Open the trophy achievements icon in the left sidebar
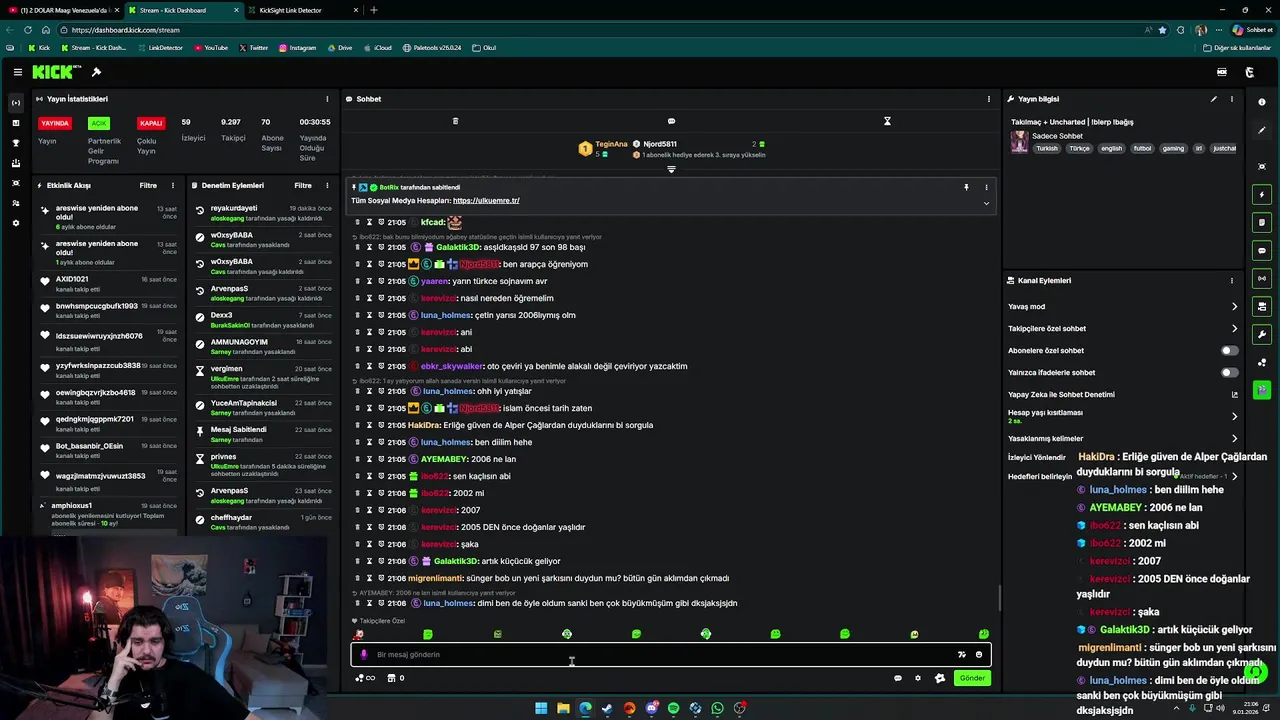Viewport: 1280px width, 720px height. pos(15,143)
